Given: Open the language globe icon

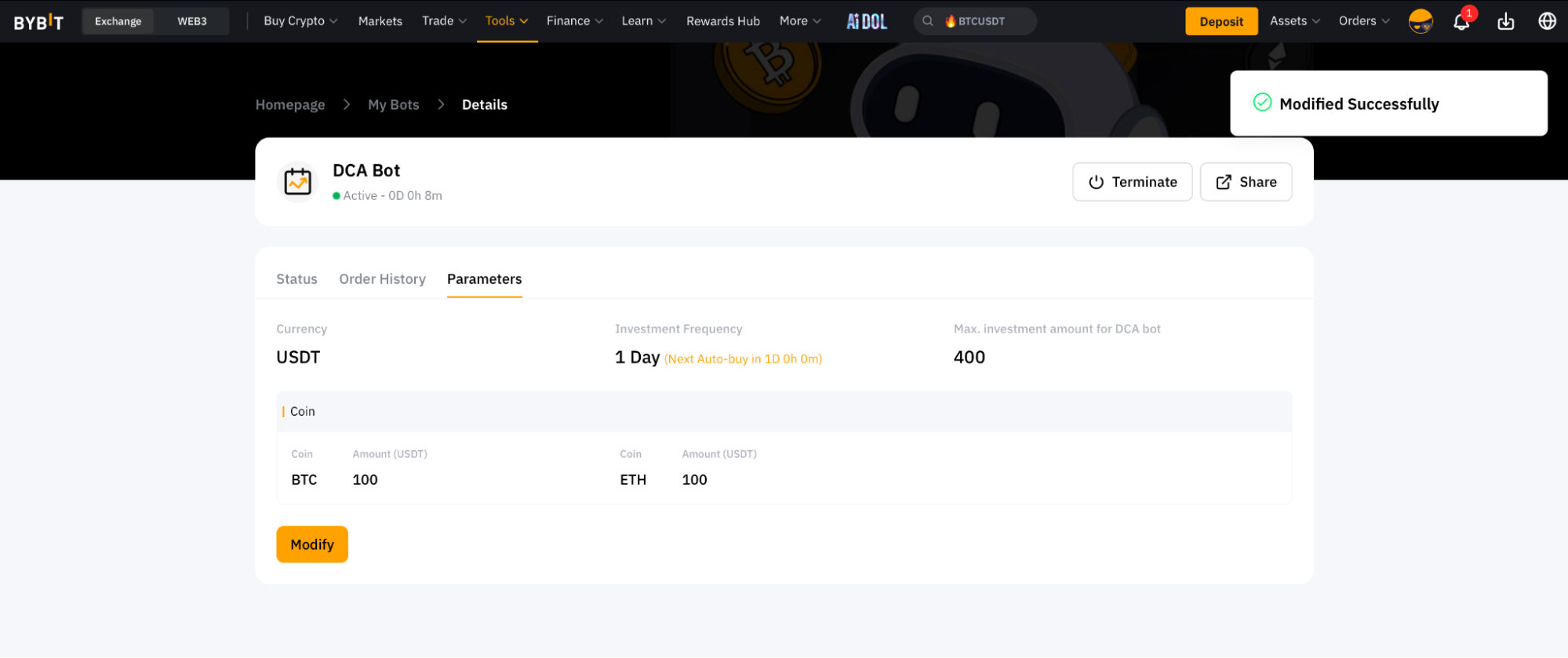Looking at the screenshot, I should coord(1547,21).
